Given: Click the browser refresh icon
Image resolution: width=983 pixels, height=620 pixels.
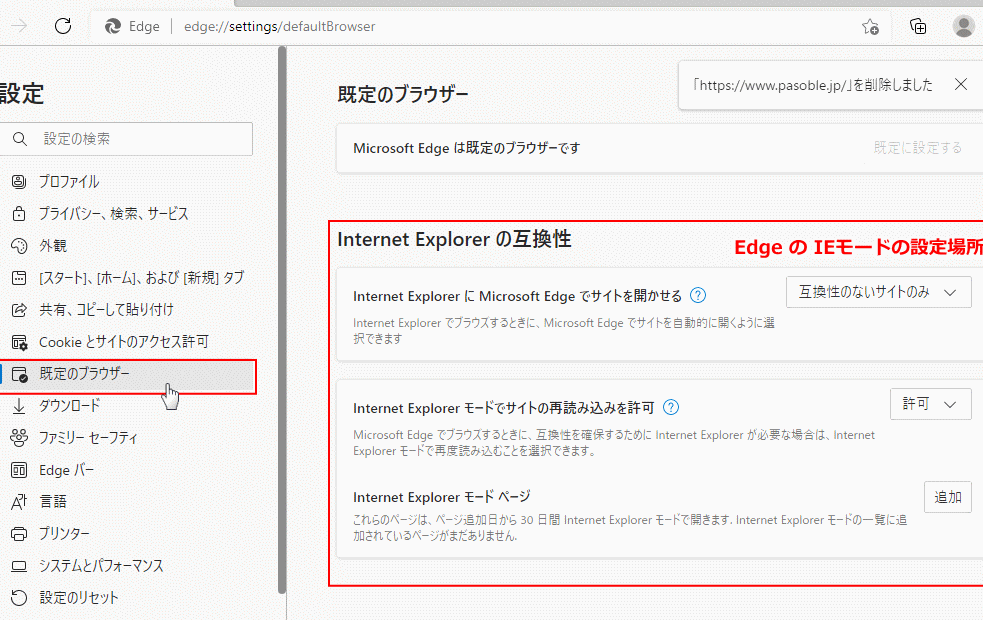Looking at the screenshot, I should pos(63,27).
